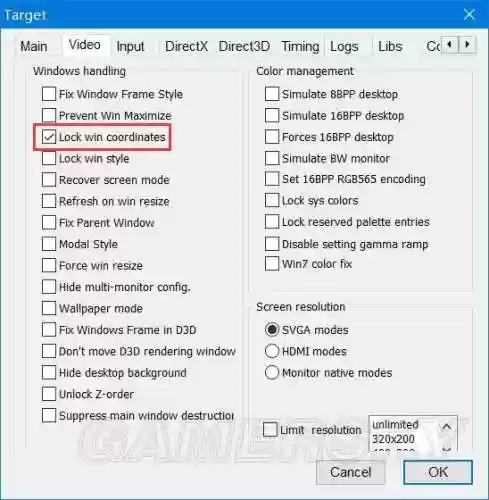Confirm settings with OK button

[x=438, y=472]
